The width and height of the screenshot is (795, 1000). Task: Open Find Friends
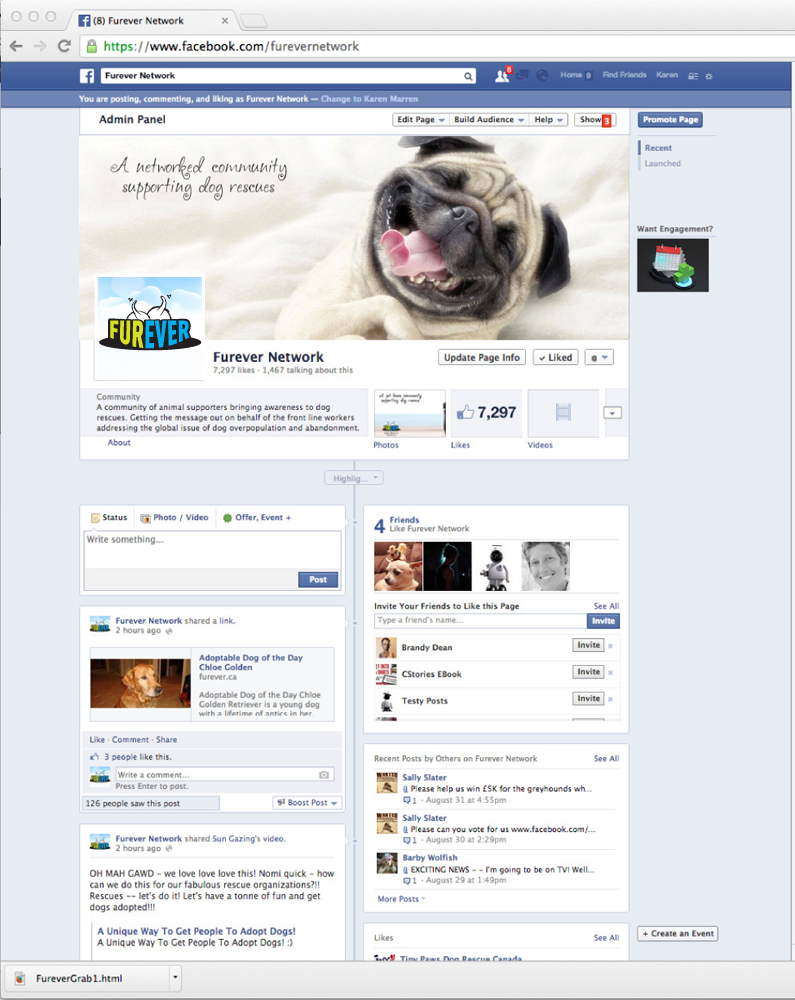pyautogui.click(x=624, y=75)
